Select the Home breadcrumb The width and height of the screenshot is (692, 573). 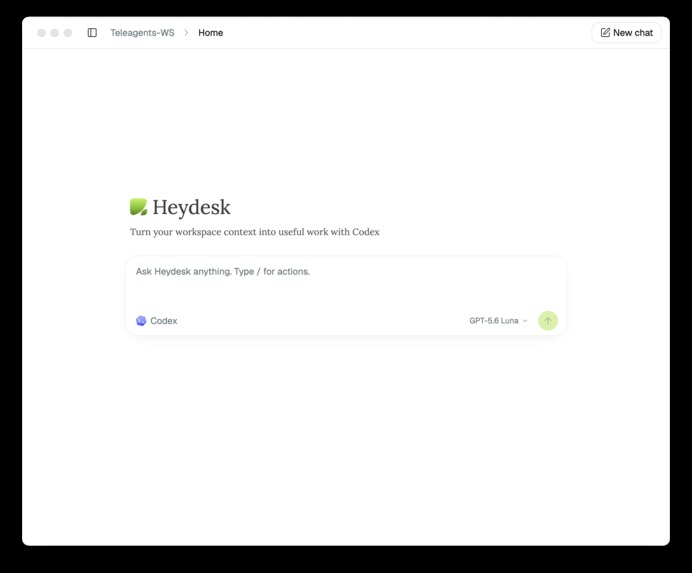coord(211,33)
